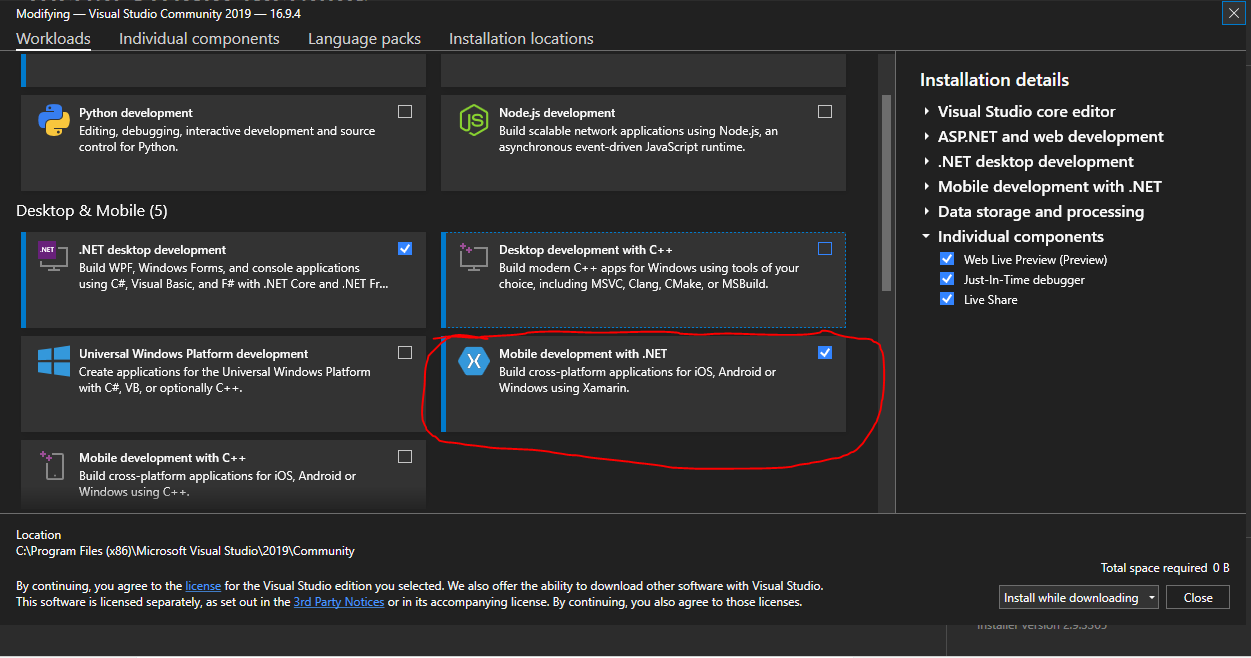1251x658 pixels.
Task: Check Universal Windows Platform development checkbox
Action: click(405, 353)
